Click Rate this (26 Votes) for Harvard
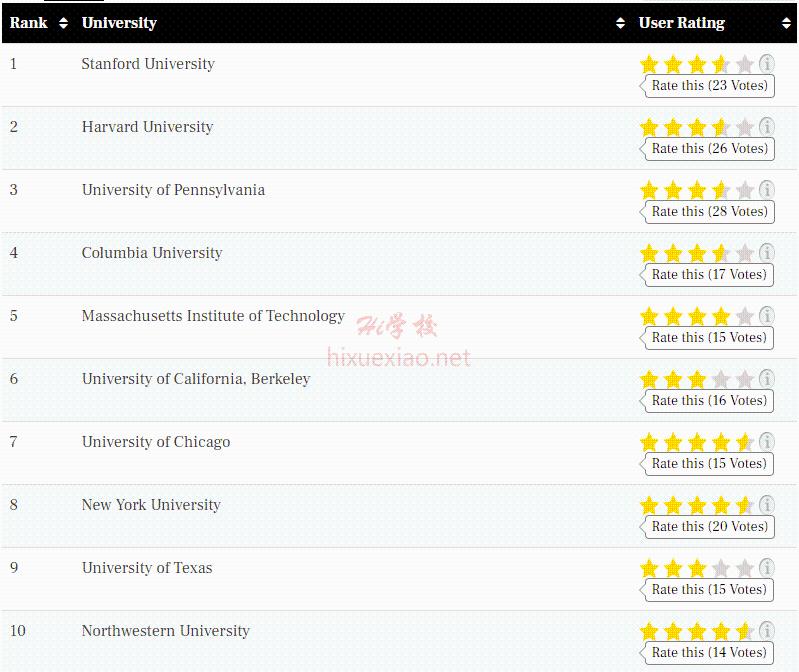The height and width of the screenshot is (672, 799). (x=709, y=149)
